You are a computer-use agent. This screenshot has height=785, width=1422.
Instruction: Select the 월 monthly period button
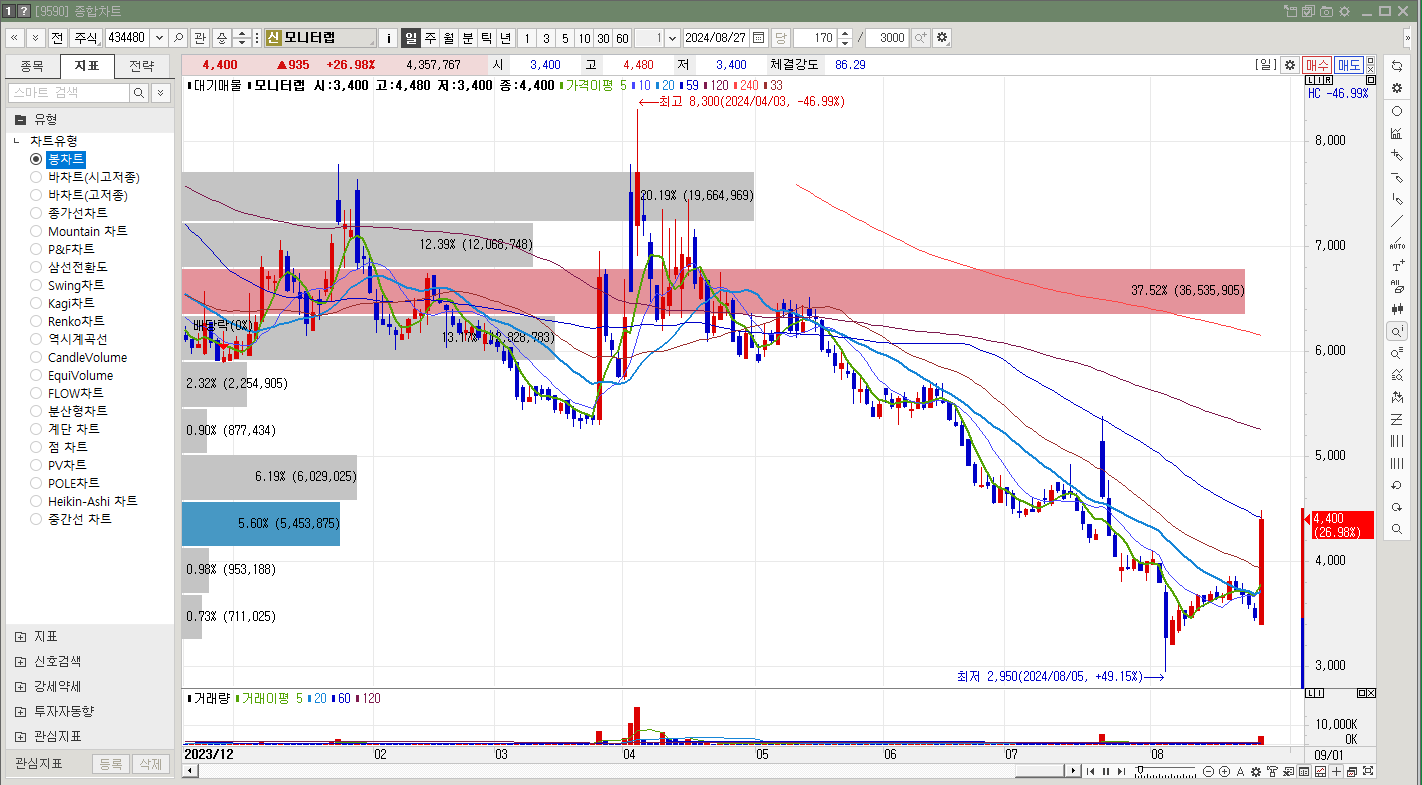click(449, 38)
